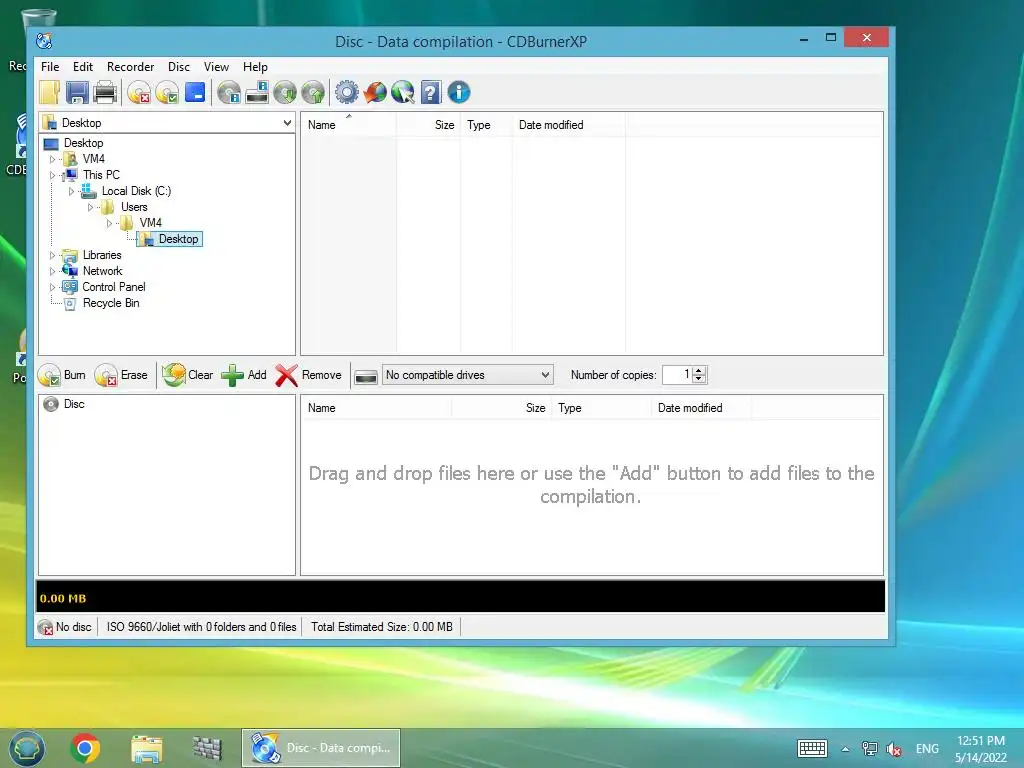Open About via the blue info icon
Image resolution: width=1024 pixels, height=768 pixels.
(x=459, y=93)
